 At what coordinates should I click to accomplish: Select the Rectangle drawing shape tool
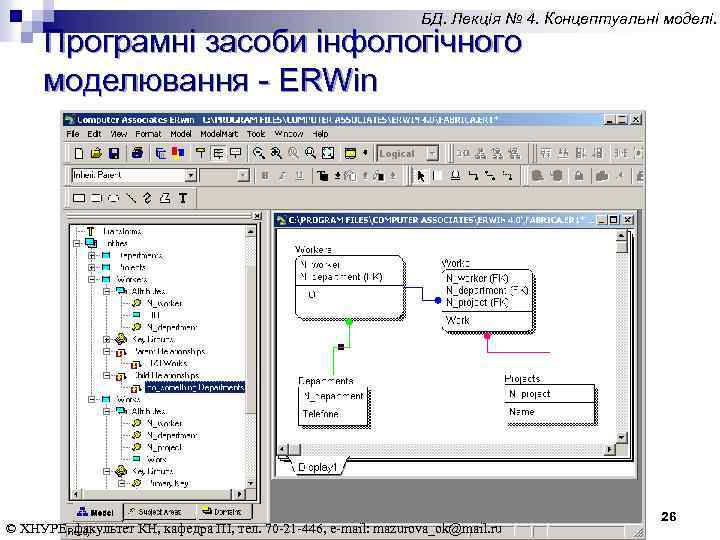click(x=79, y=198)
